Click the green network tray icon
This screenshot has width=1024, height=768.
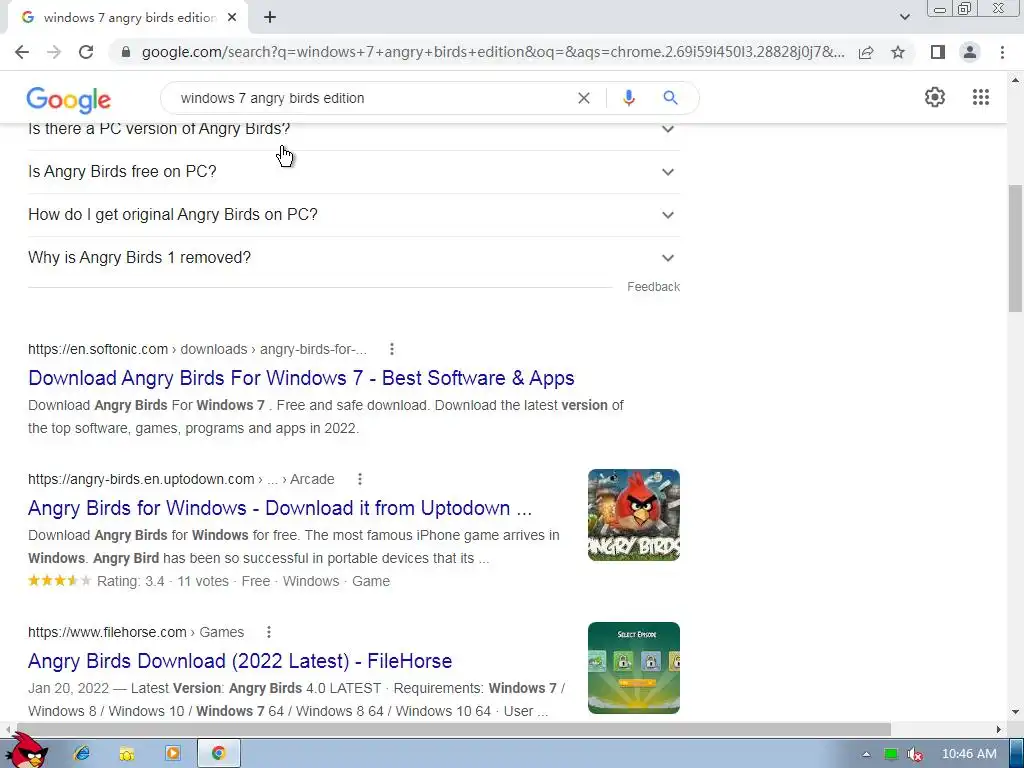(891, 754)
